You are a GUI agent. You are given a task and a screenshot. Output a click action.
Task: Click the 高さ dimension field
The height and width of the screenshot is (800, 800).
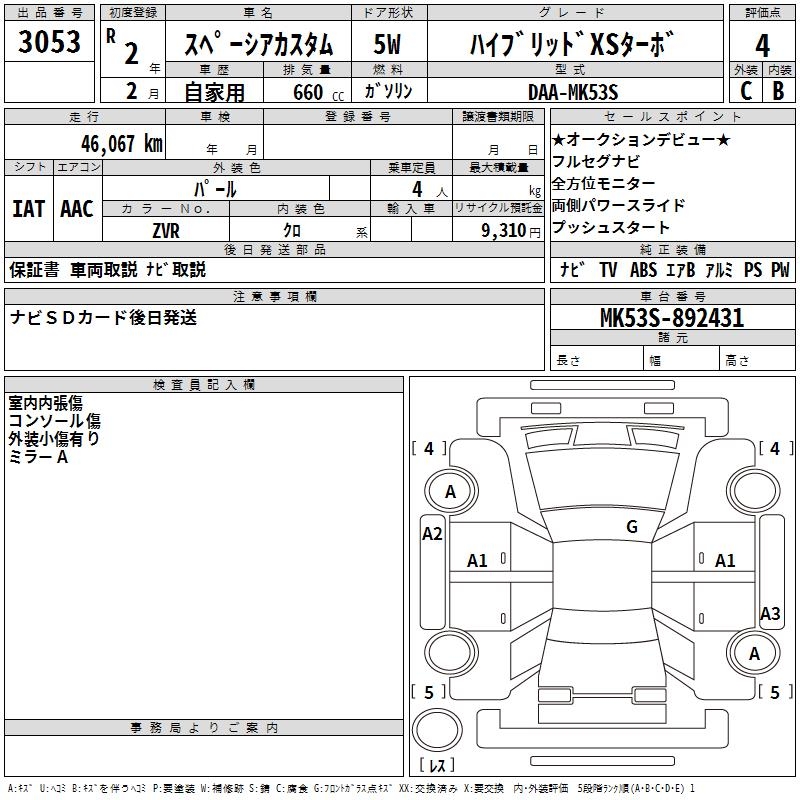point(757,360)
